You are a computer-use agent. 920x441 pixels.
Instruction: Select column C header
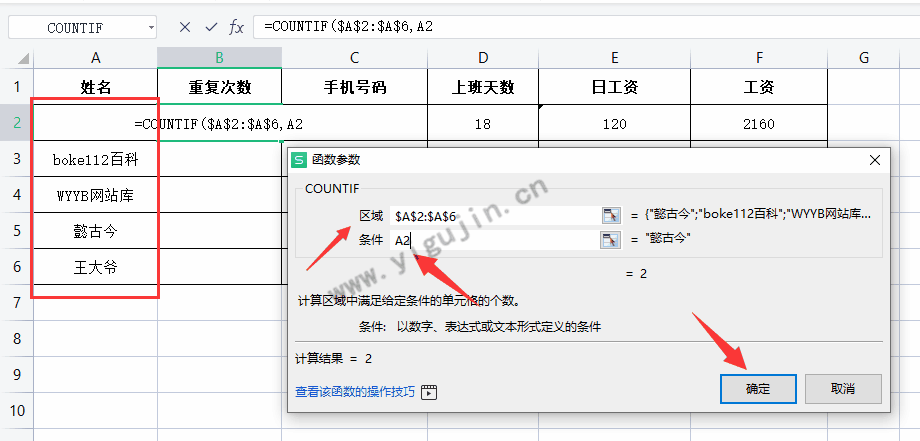(x=354, y=57)
